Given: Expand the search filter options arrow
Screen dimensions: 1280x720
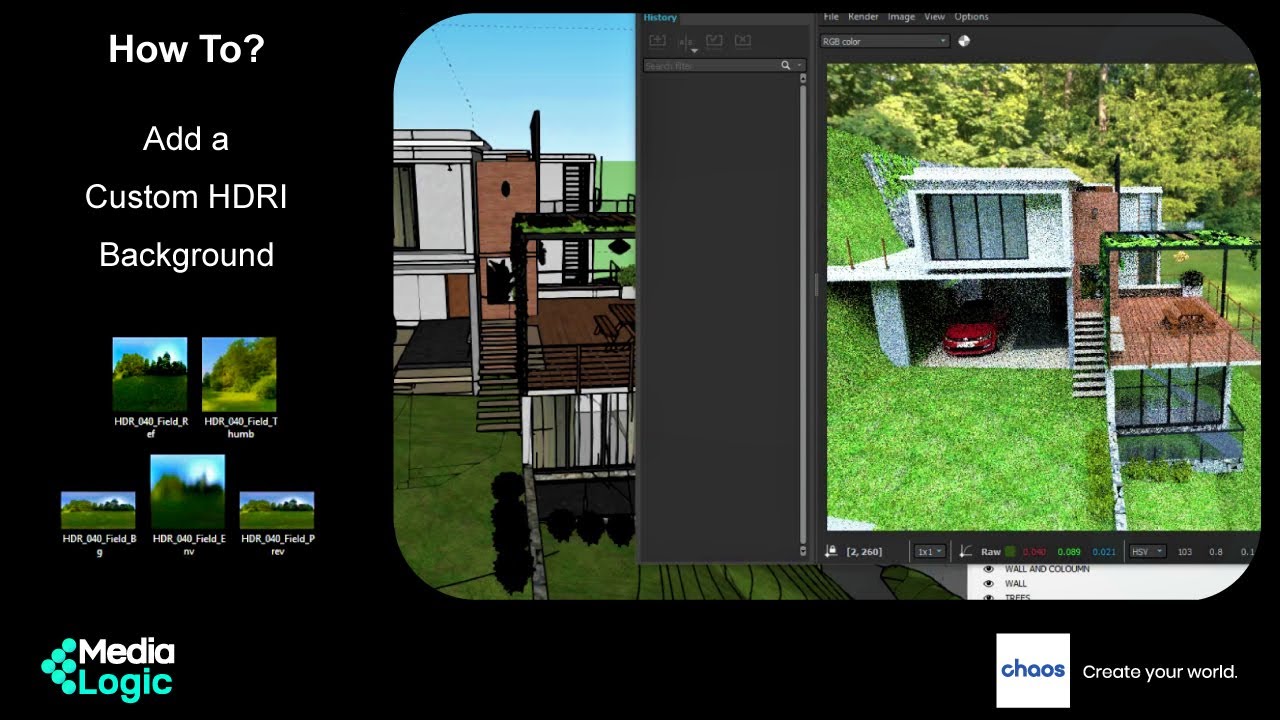Looking at the screenshot, I should (x=799, y=65).
